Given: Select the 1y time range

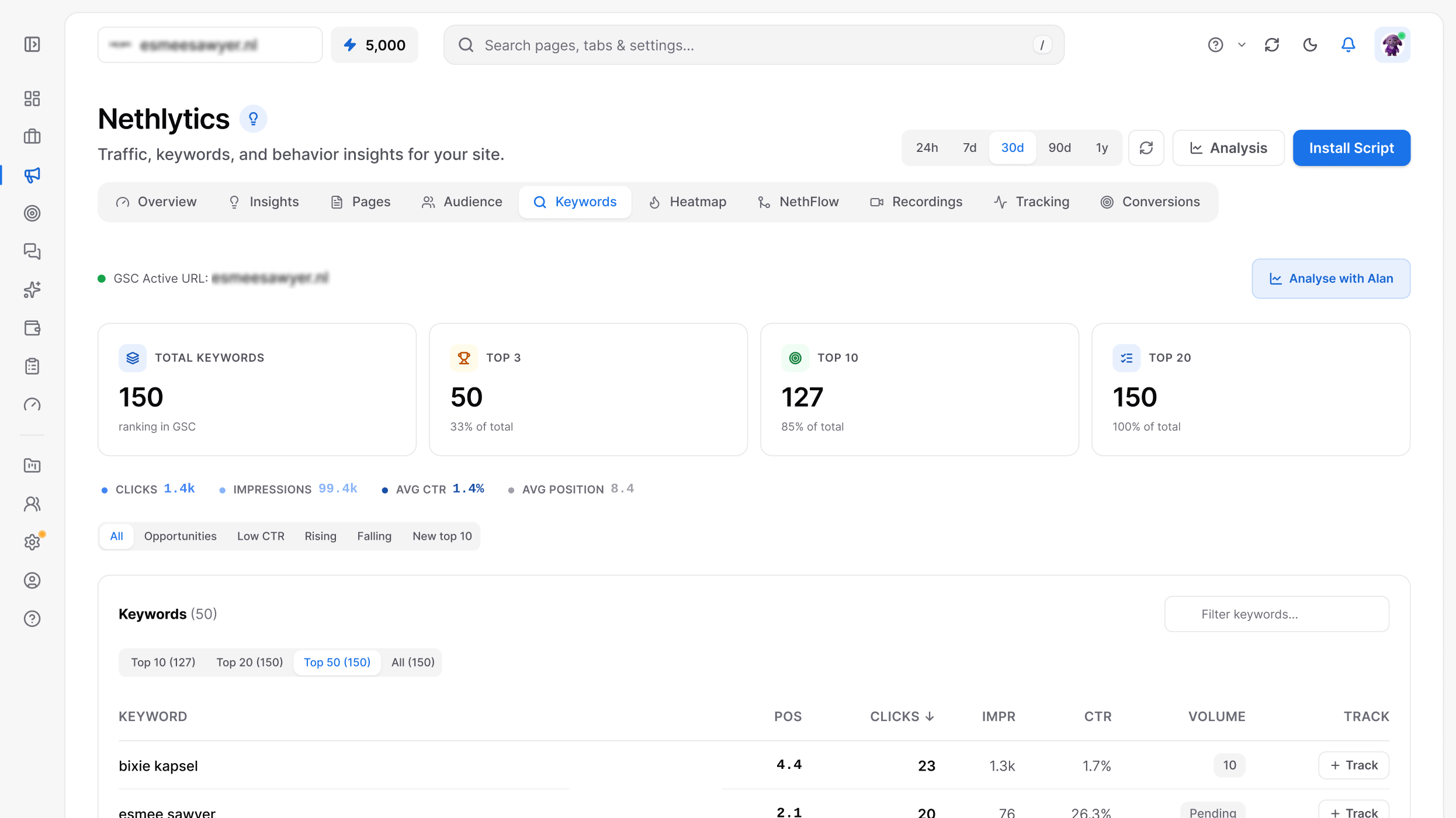Looking at the screenshot, I should pos(1101,148).
